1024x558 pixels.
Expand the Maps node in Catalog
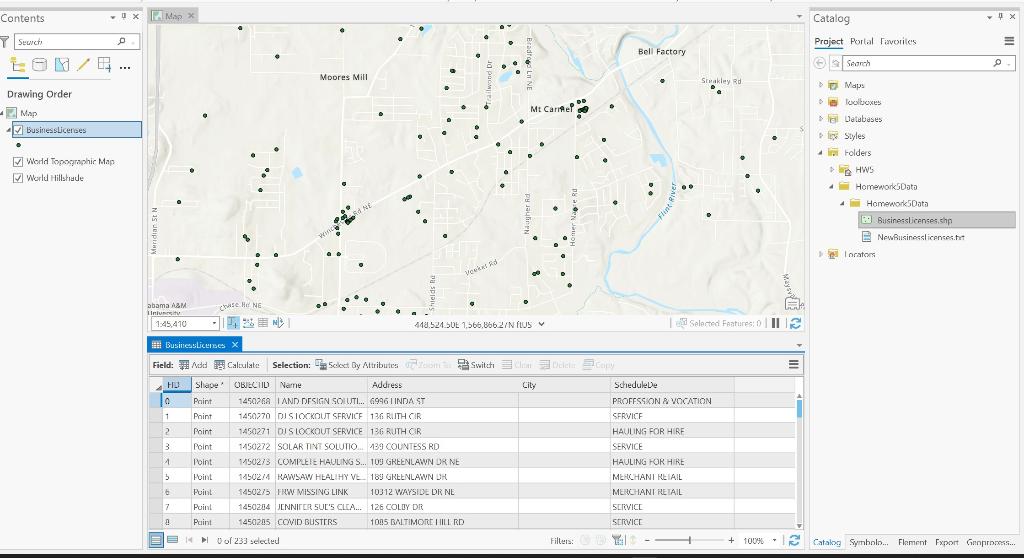[821, 85]
